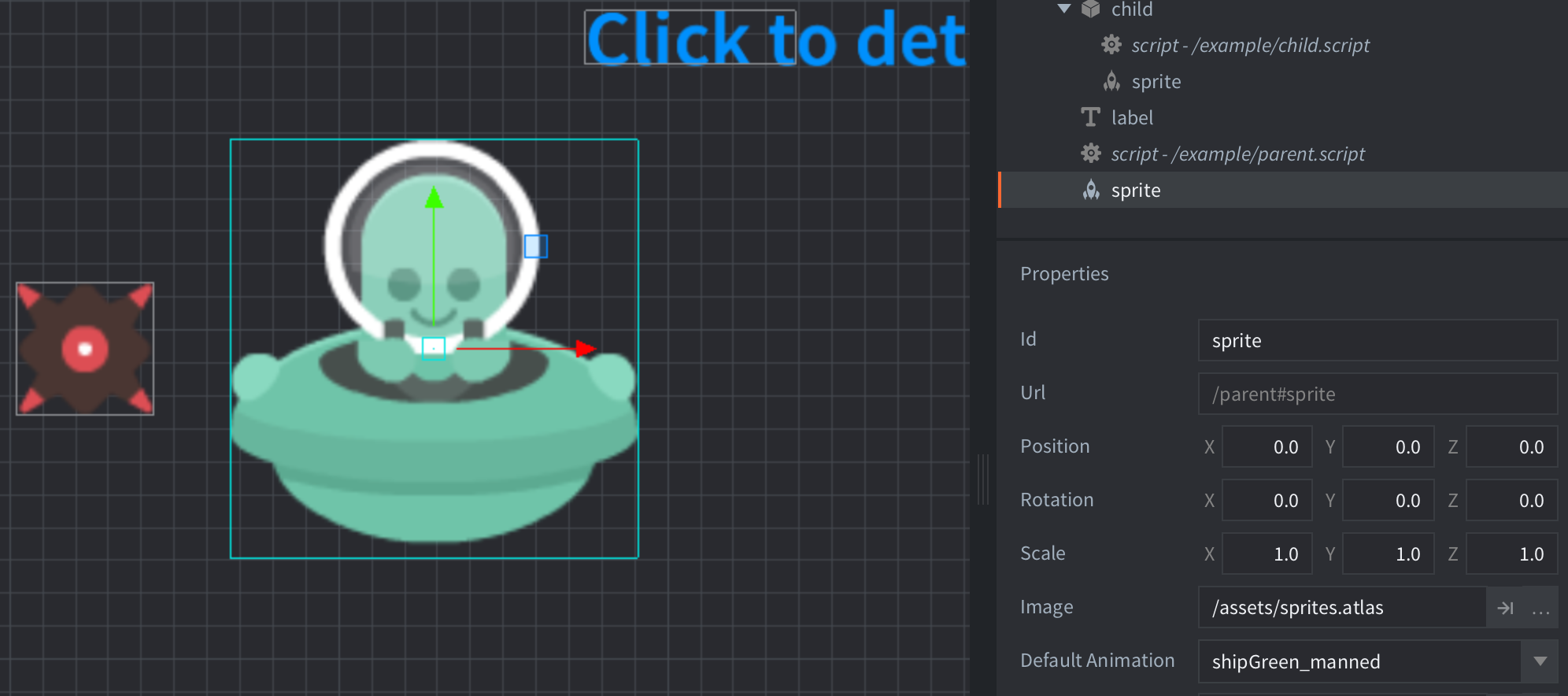Click the rocket icon of child's sprite

click(1111, 81)
